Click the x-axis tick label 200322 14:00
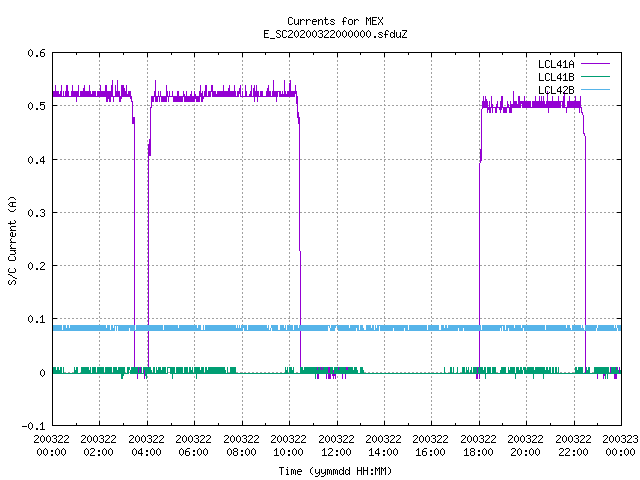 point(383,446)
